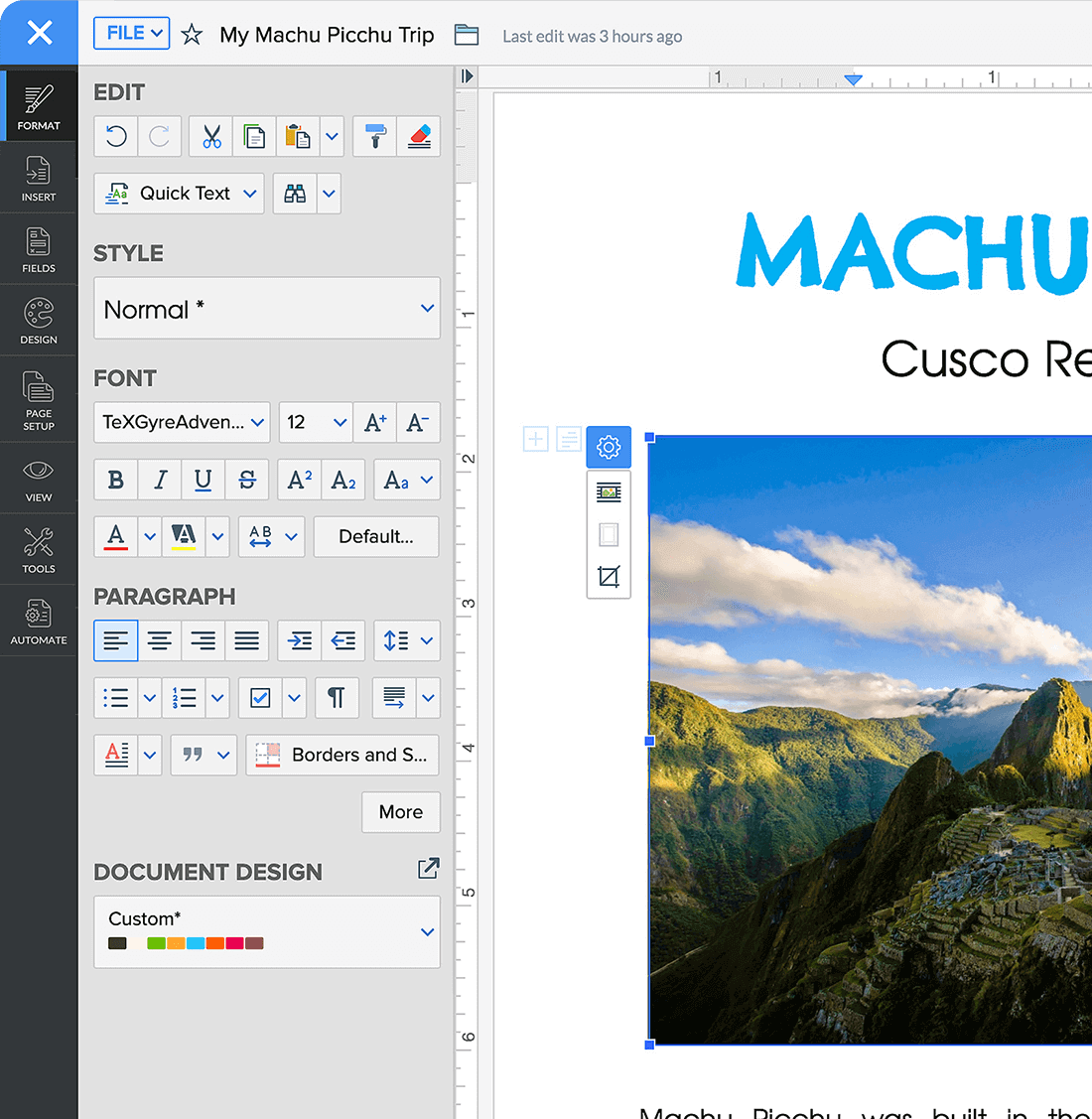Click the blue indent marker on ruler
The image size is (1092, 1119).
(x=853, y=80)
